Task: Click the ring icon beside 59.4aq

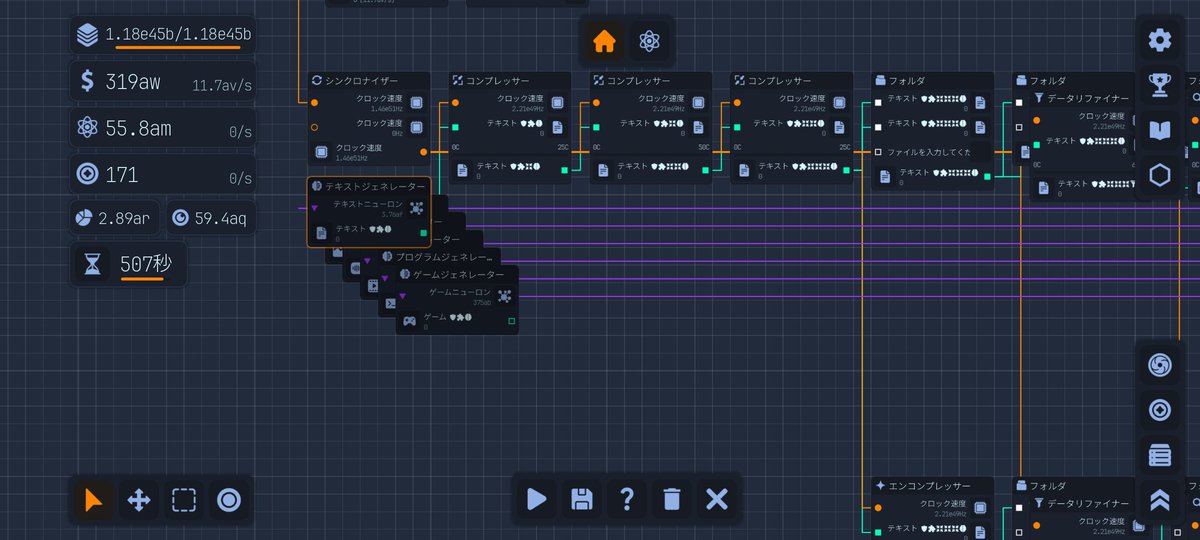Action: click(x=181, y=217)
